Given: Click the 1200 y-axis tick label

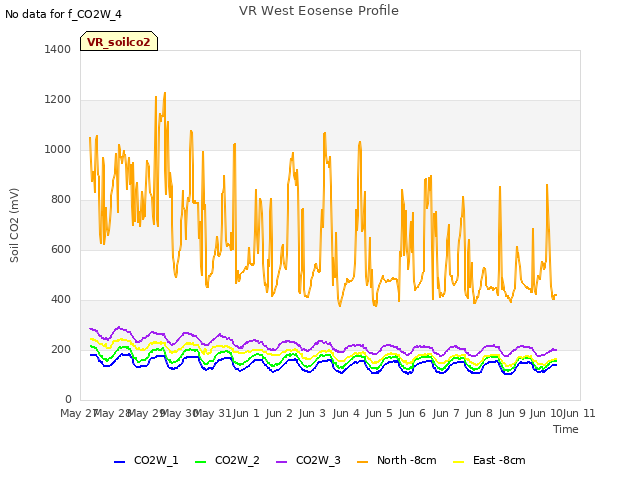Looking at the screenshot, I should coord(58,100).
